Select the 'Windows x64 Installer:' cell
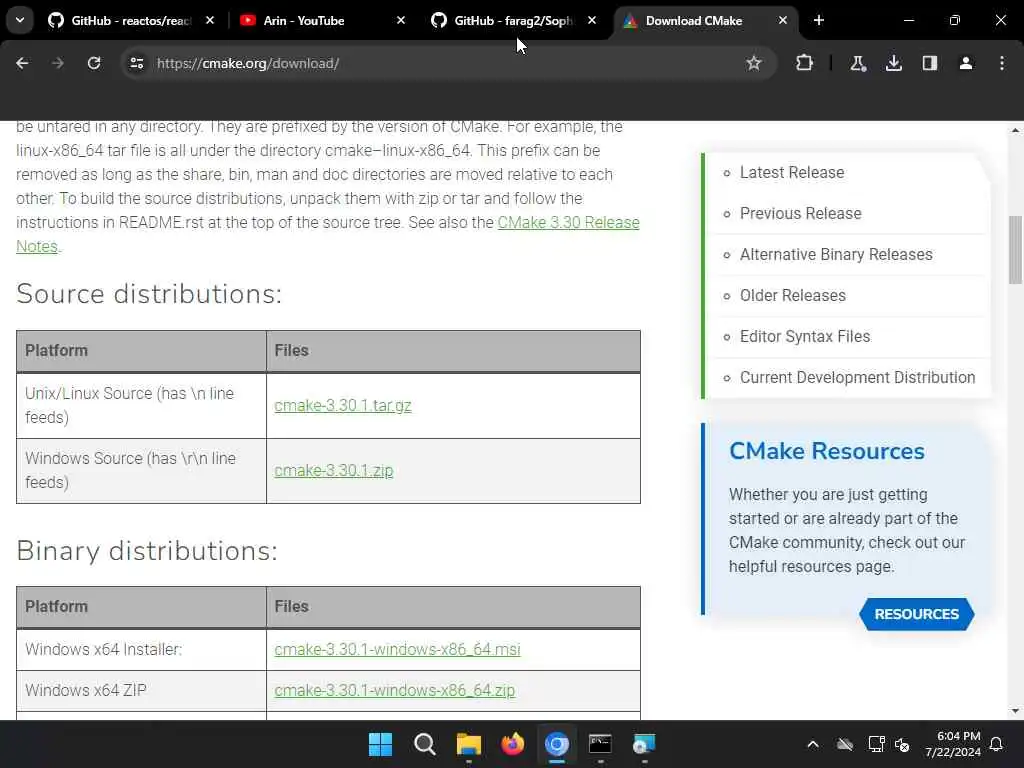This screenshot has height=768, width=1024. click(x=141, y=650)
